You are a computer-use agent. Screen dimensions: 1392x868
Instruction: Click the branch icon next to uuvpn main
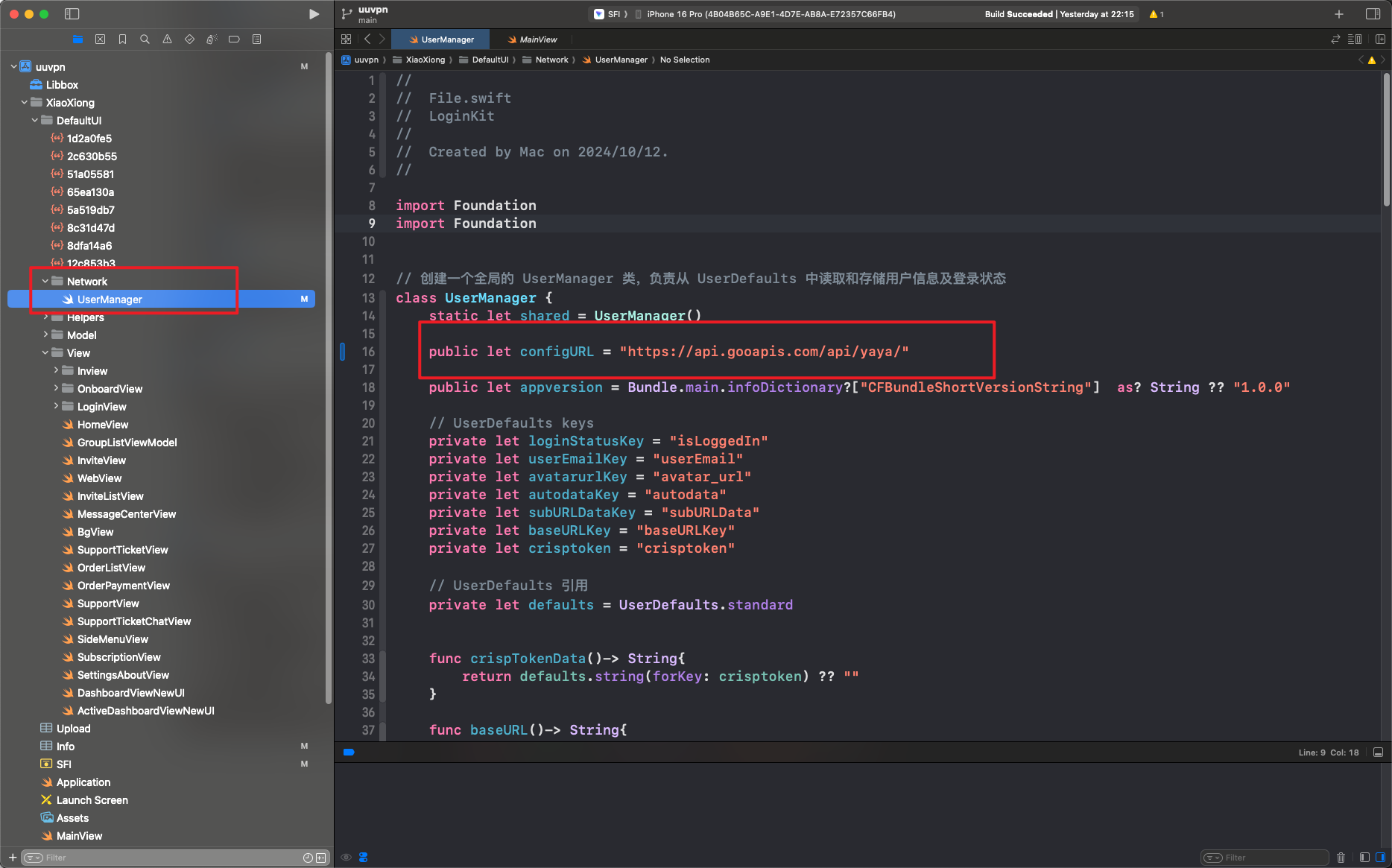click(347, 14)
